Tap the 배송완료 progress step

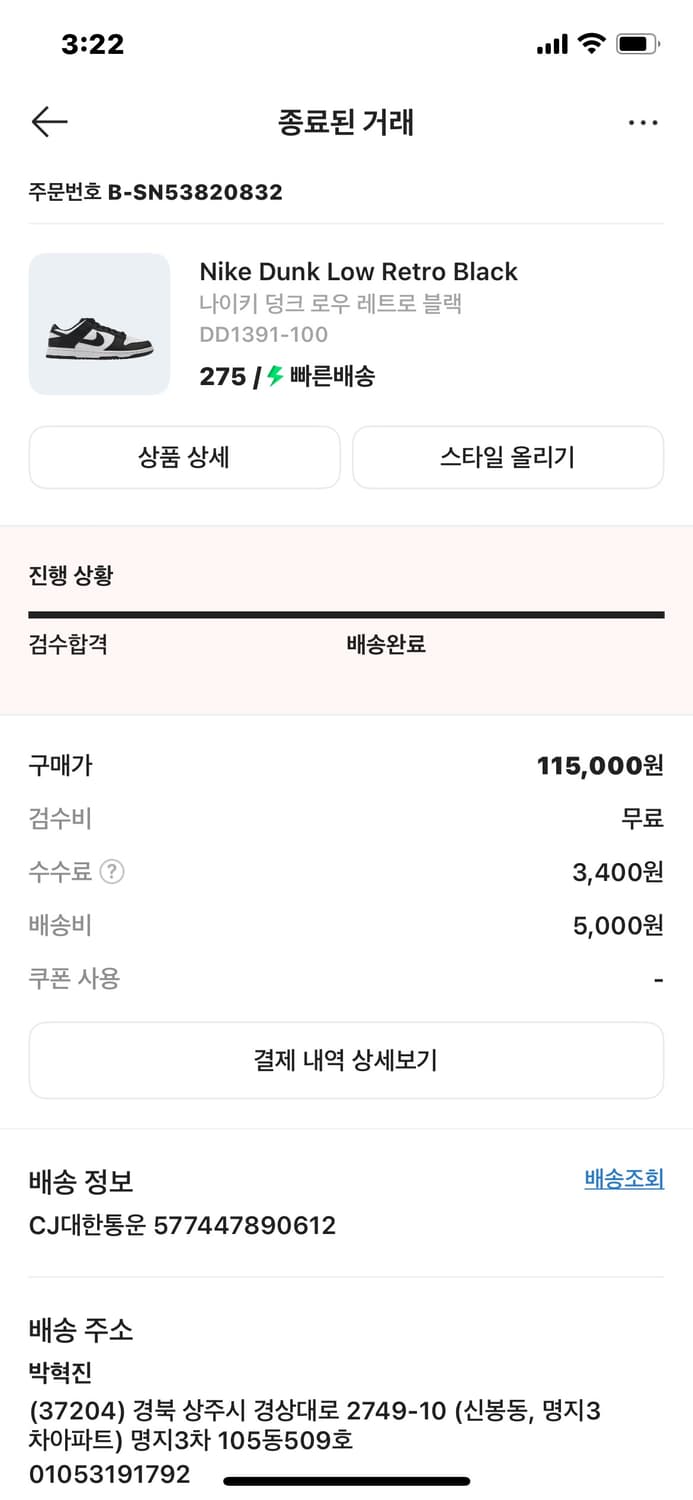tap(386, 644)
